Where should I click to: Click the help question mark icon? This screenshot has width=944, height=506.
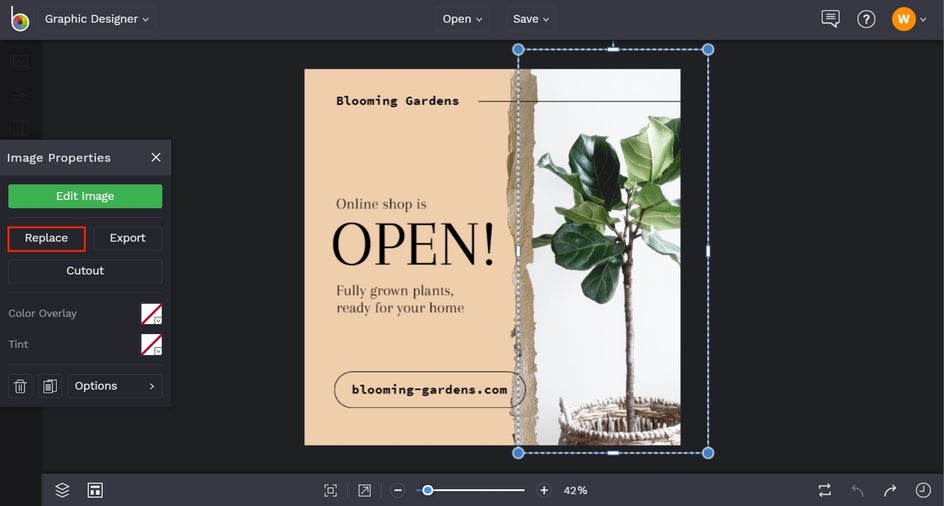click(x=866, y=19)
